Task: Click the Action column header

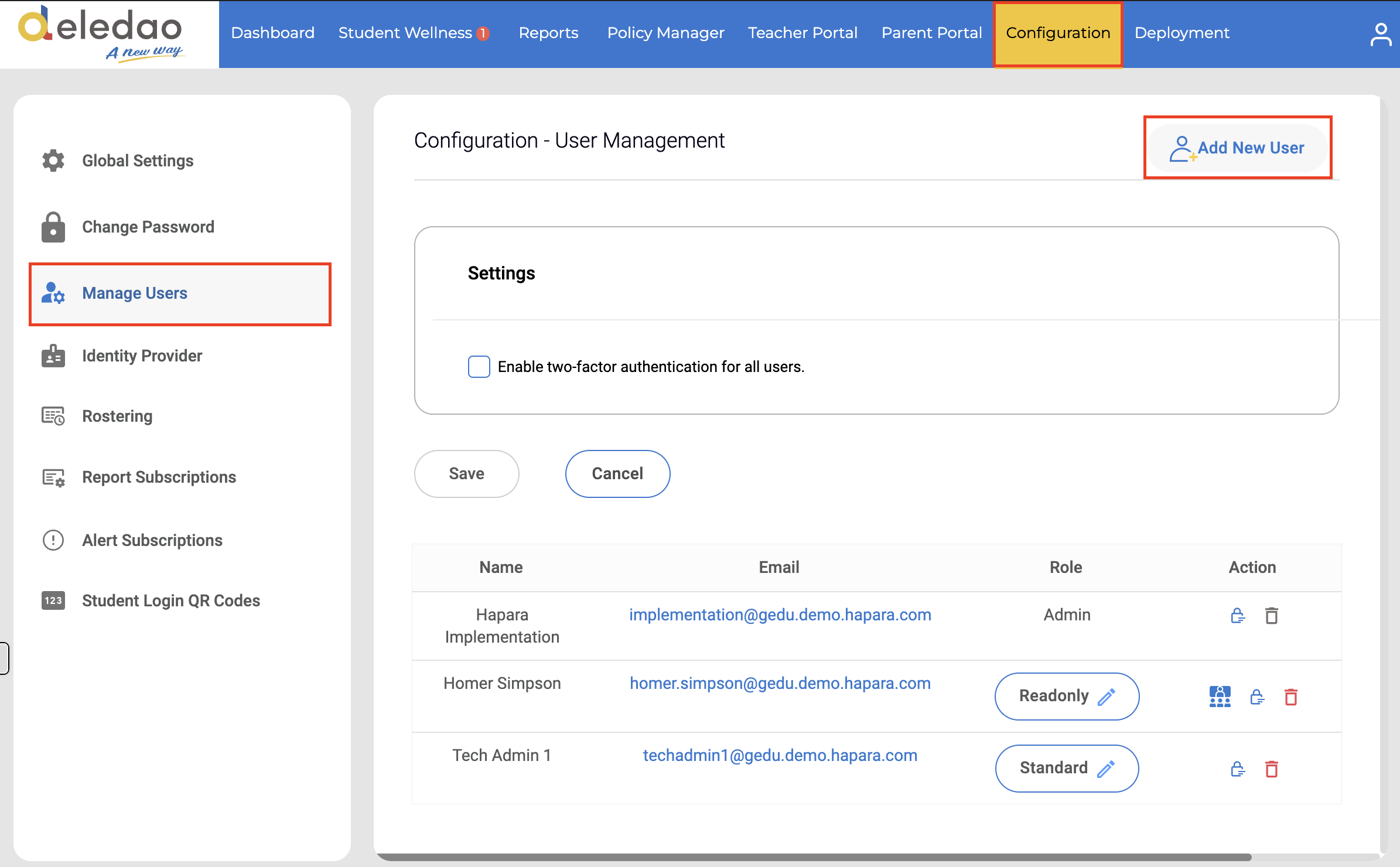Action: tap(1252, 567)
